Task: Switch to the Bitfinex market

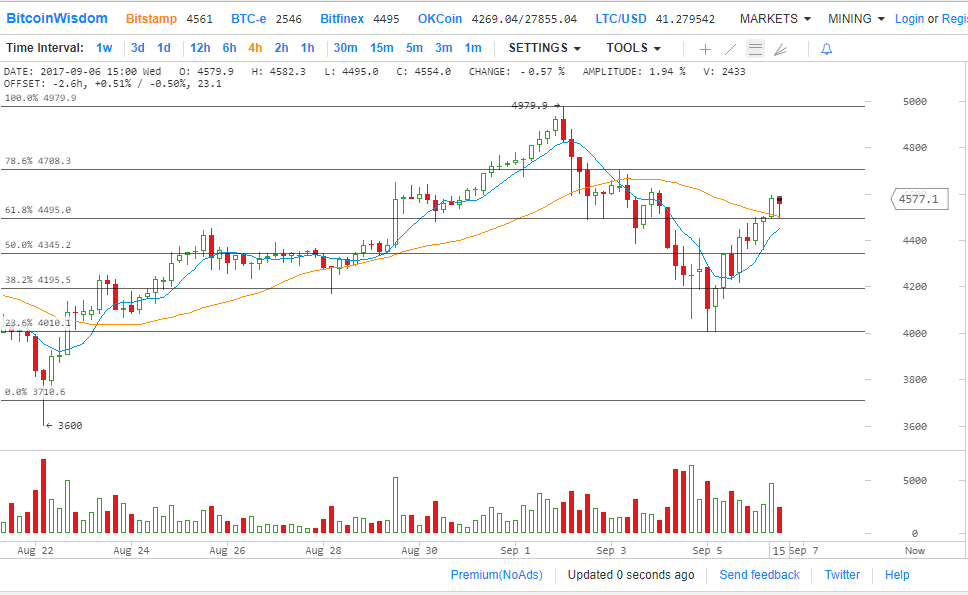Action: point(342,19)
